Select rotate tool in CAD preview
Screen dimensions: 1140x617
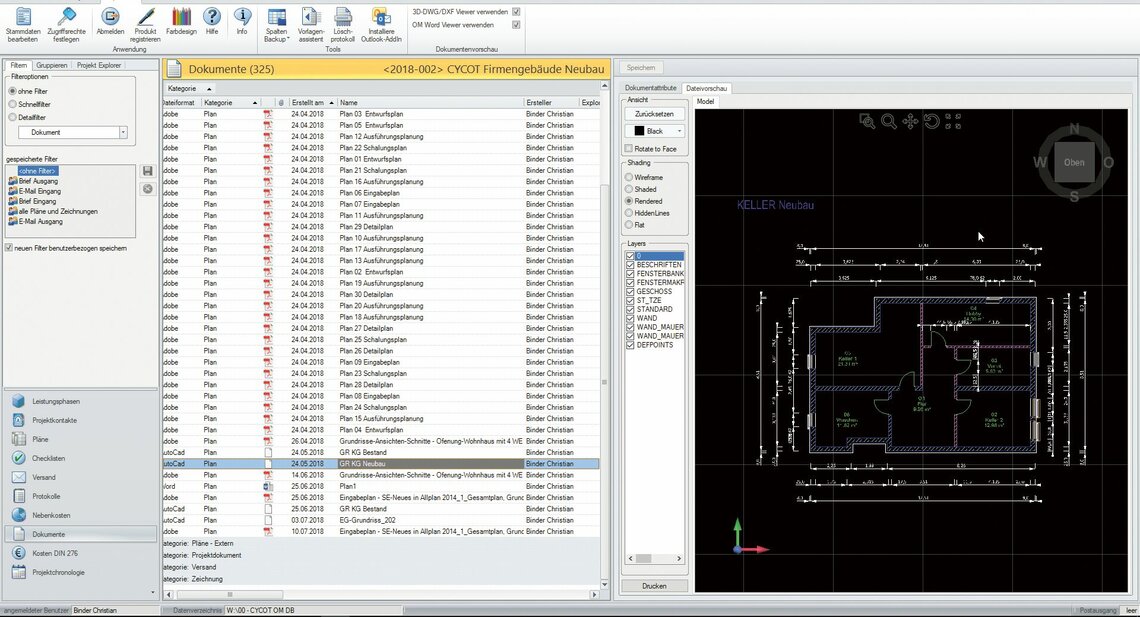pos(932,121)
